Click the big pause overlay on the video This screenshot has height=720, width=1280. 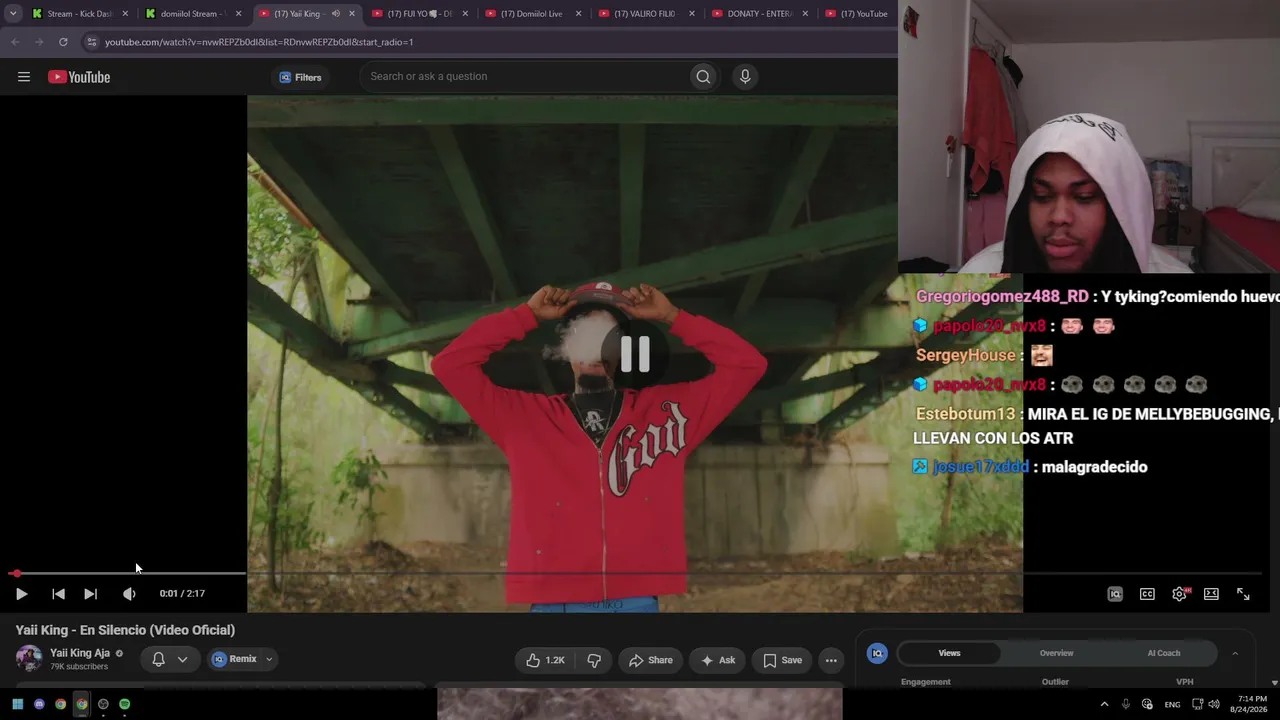pos(635,354)
